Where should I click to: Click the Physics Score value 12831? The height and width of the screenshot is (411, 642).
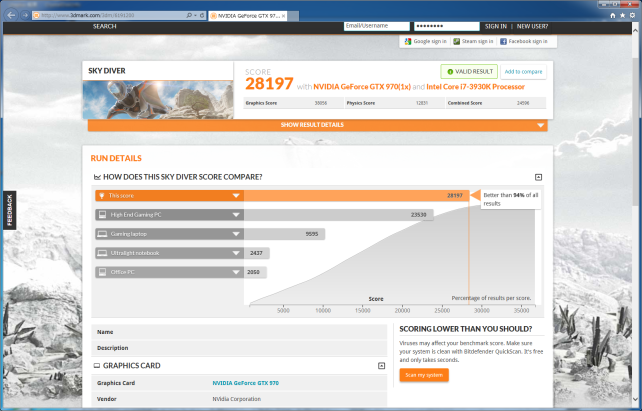pyautogui.click(x=422, y=103)
